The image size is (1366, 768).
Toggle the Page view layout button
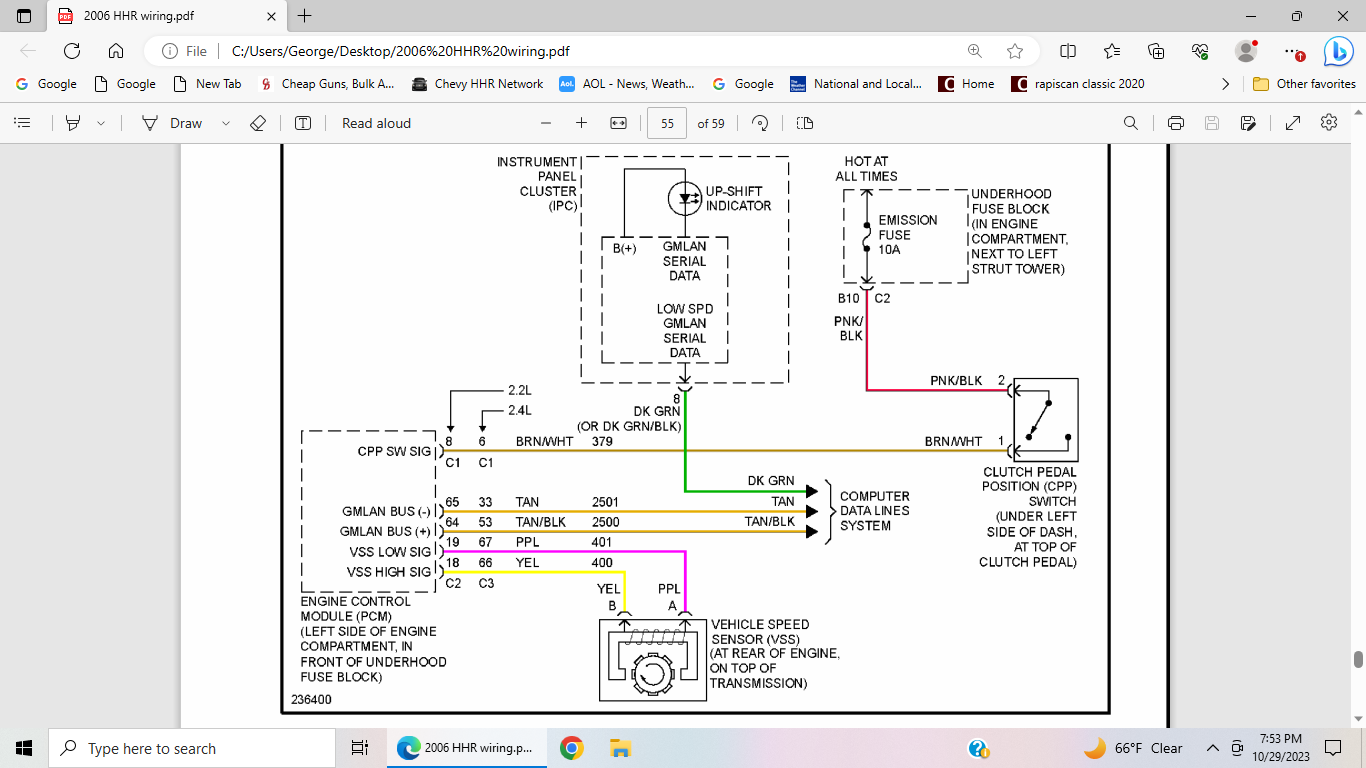805,123
